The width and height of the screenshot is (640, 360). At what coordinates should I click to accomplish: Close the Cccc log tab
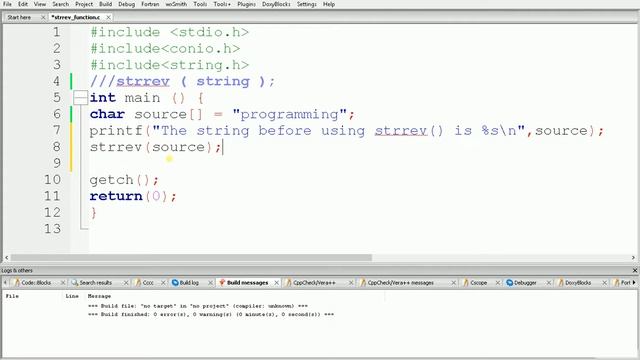coord(163,282)
